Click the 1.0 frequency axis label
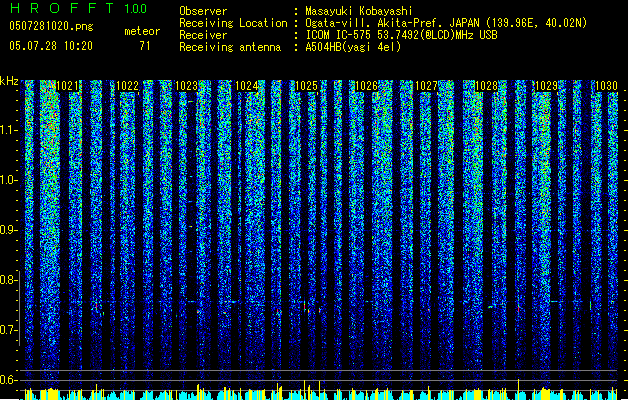Viewport: 629px width, 400px height. pyautogui.click(x=9, y=180)
